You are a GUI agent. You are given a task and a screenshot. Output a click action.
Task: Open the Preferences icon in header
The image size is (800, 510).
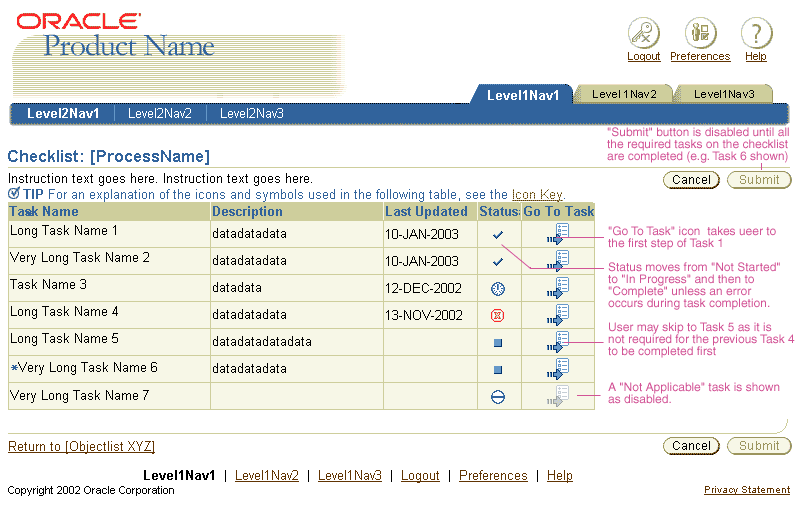(701, 33)
